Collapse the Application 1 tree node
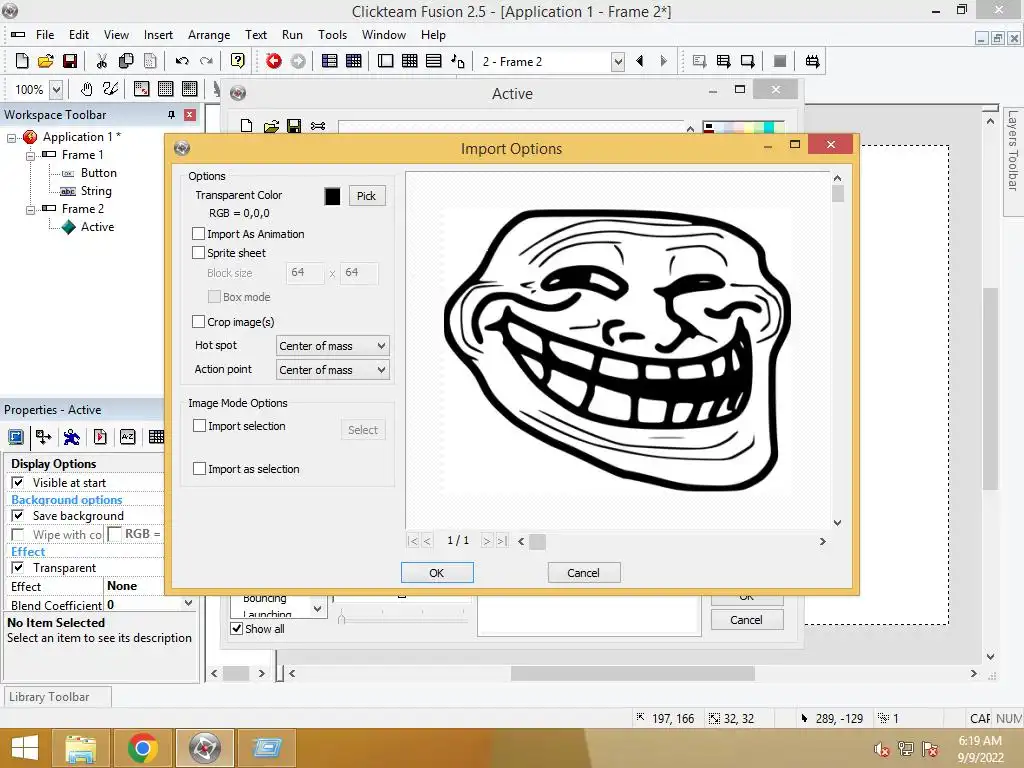Viewport: 1024px width, 768px height. coord(12,138)
